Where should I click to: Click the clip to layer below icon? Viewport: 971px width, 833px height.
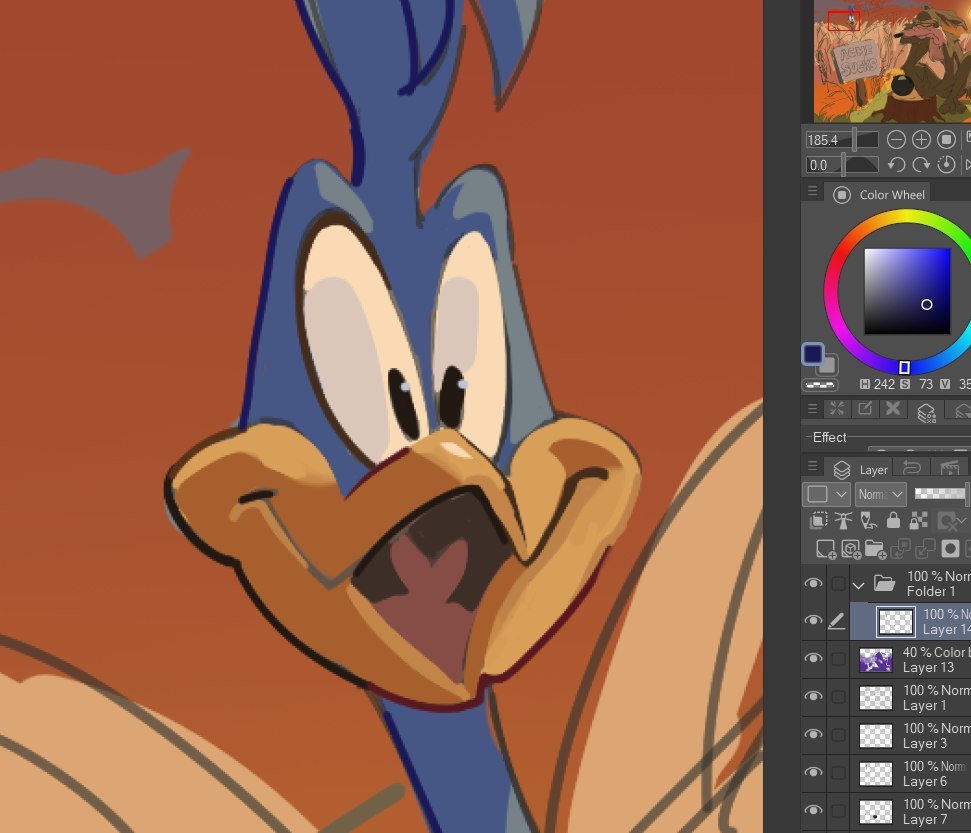[818, 520]
